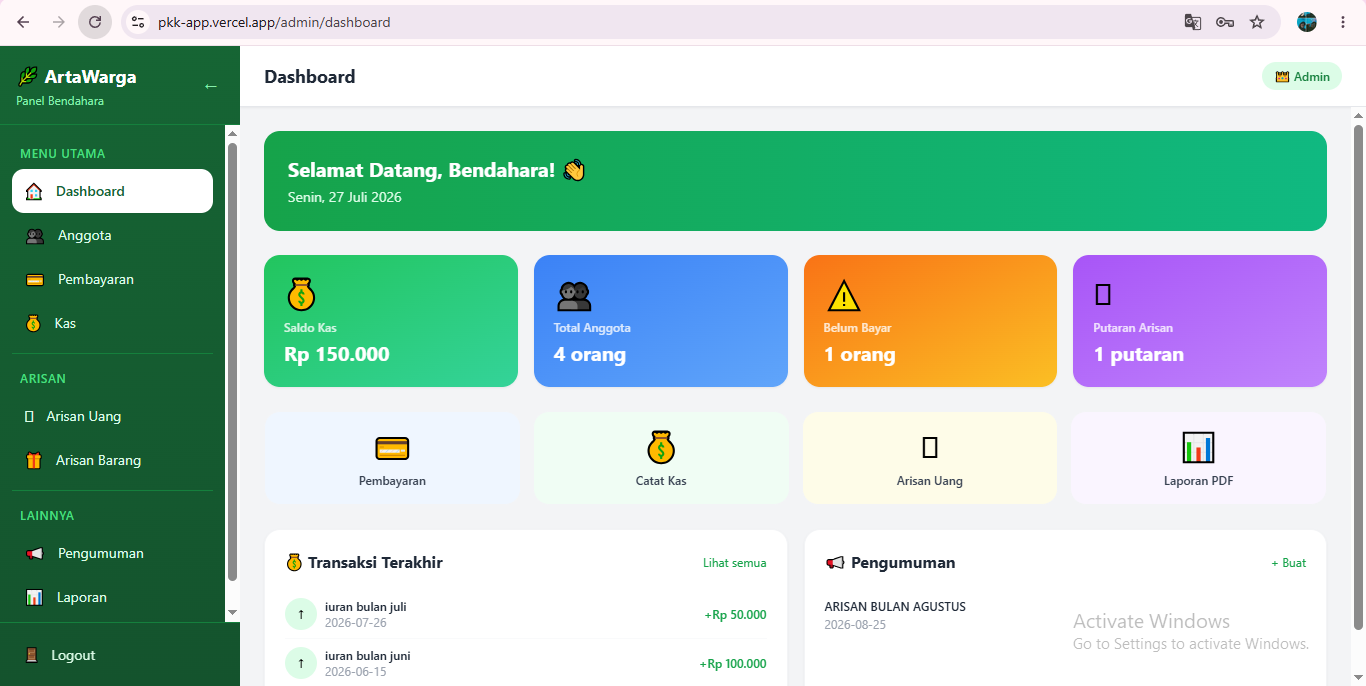
Task: Open Arisan Uang in the sidebar
Action: coord(112,416)
